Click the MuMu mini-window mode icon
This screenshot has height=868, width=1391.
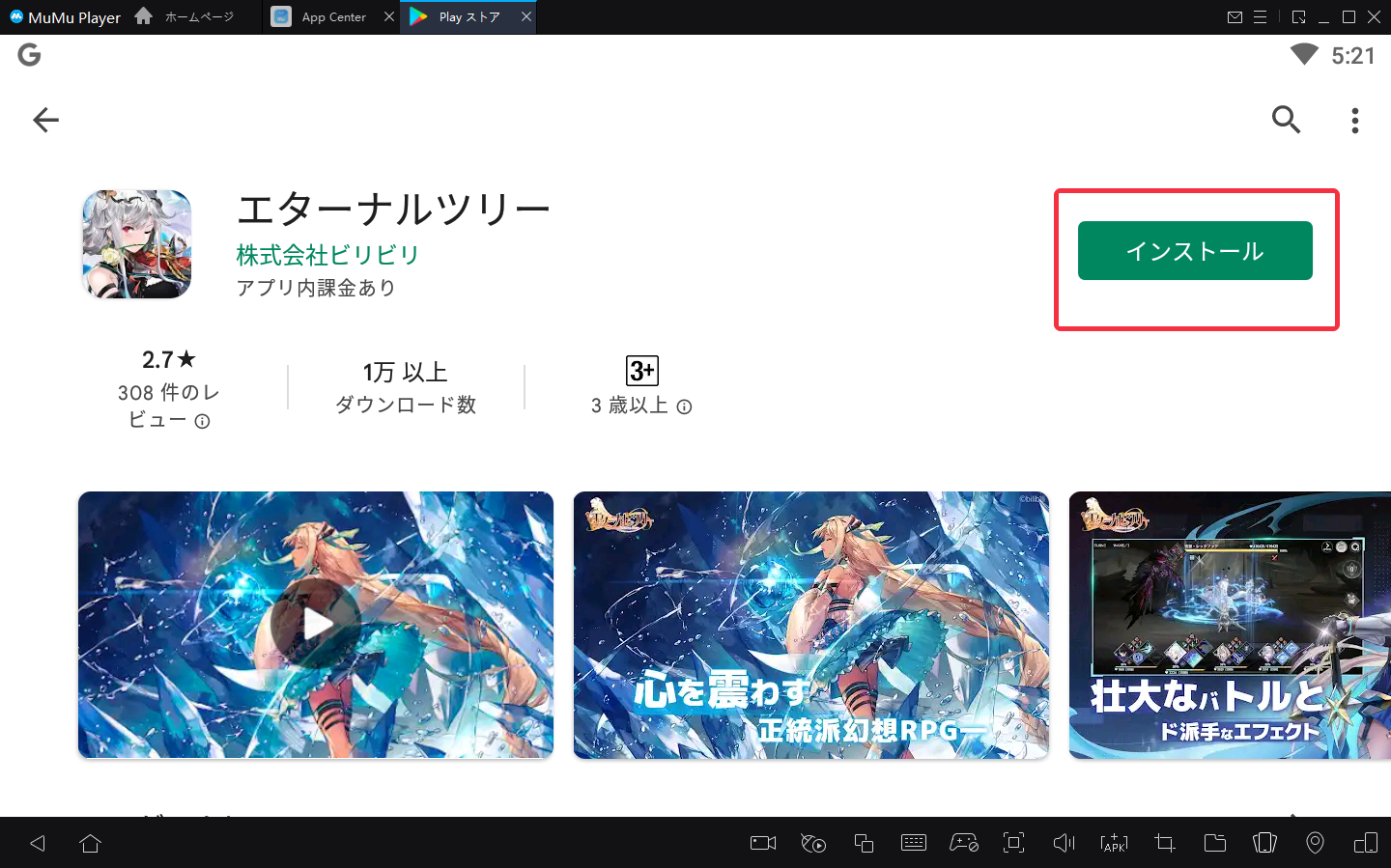point(1298,17)
